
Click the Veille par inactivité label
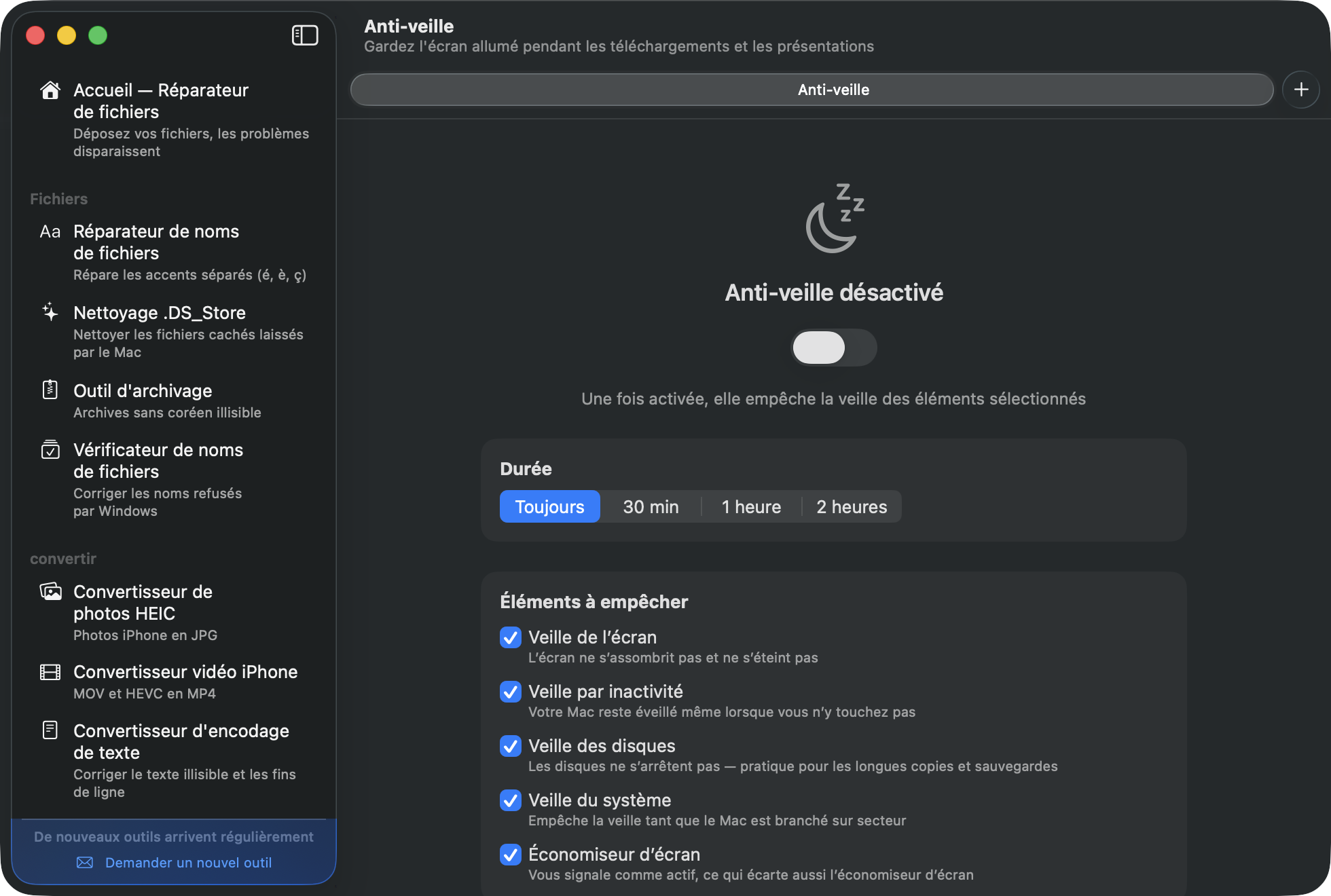pos(606,692)
